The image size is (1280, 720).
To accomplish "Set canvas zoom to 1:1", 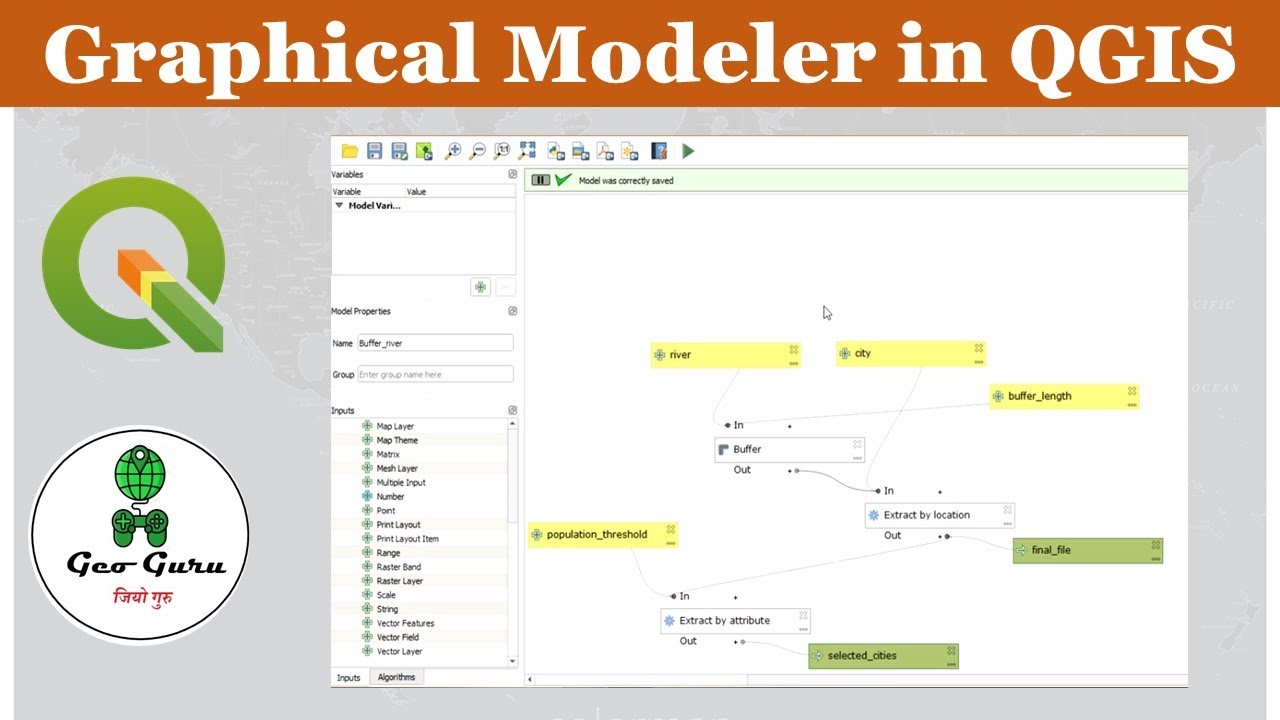I will pyautogui.click(x=502, y=151).
